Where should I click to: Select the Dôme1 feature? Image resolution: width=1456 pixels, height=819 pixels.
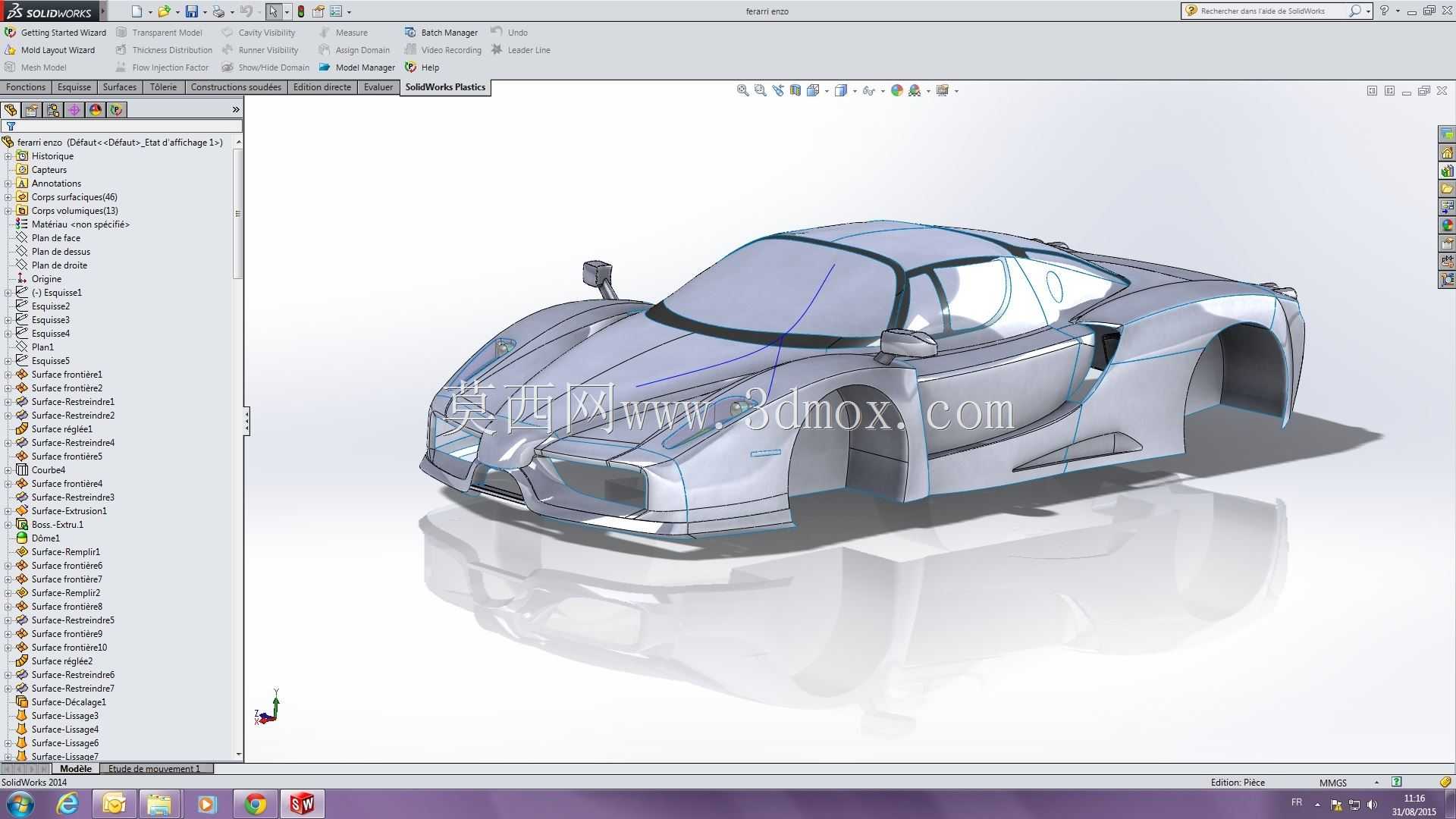45,538
